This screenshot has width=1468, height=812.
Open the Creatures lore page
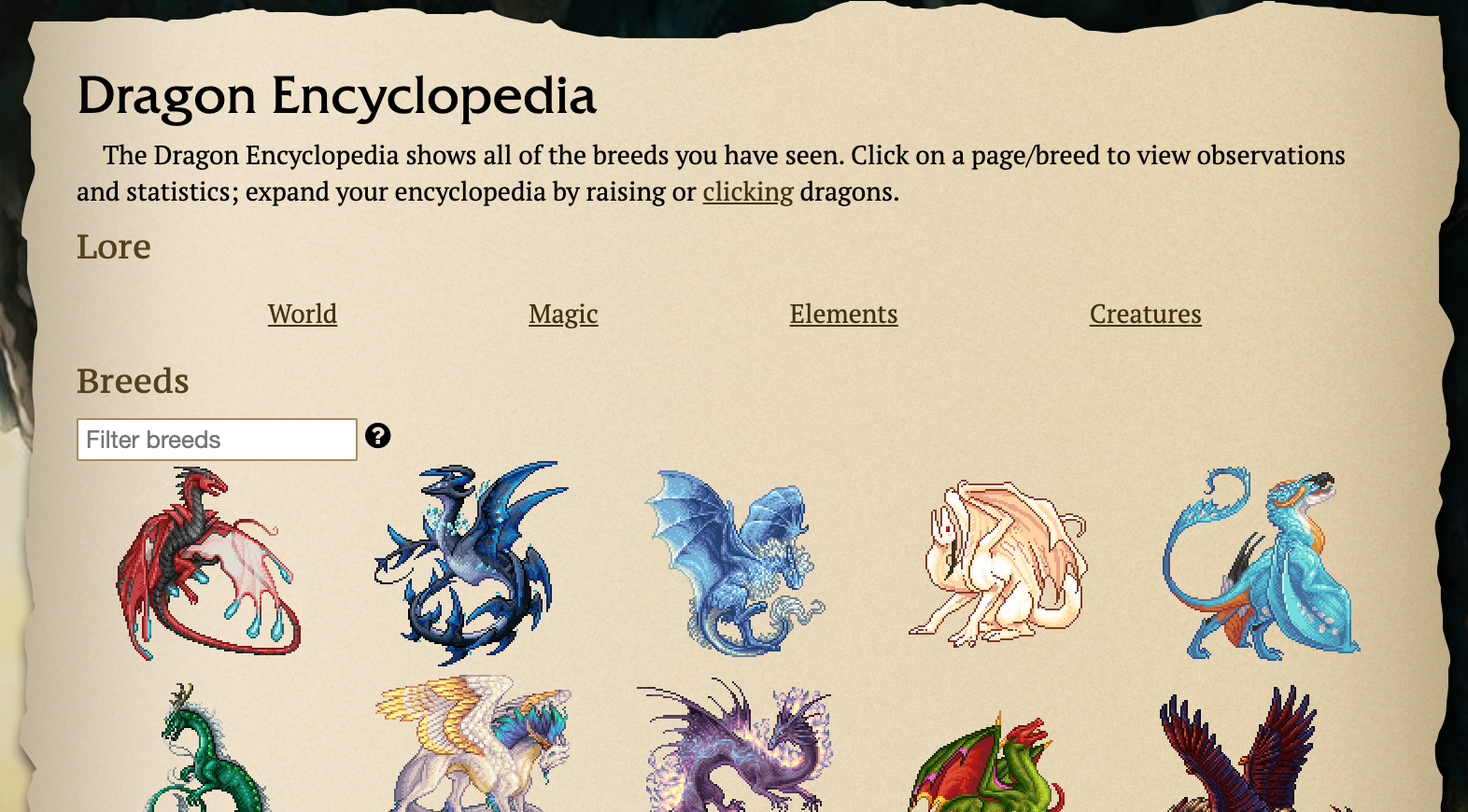click(1145, 314)
